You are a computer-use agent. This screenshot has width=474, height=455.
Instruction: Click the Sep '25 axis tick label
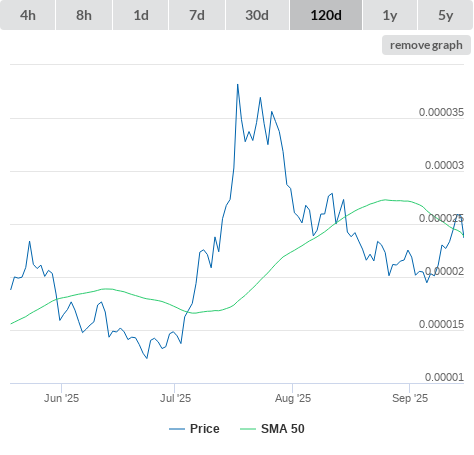(410, 398)
